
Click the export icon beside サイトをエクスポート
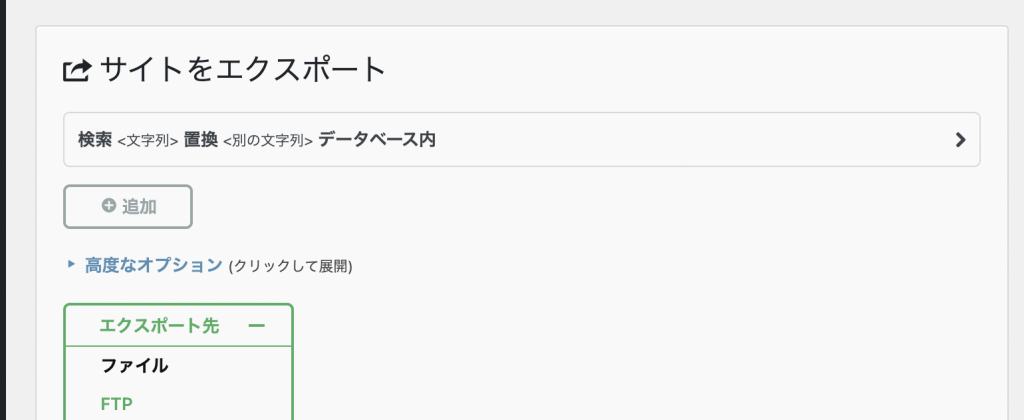pos(76,71)
